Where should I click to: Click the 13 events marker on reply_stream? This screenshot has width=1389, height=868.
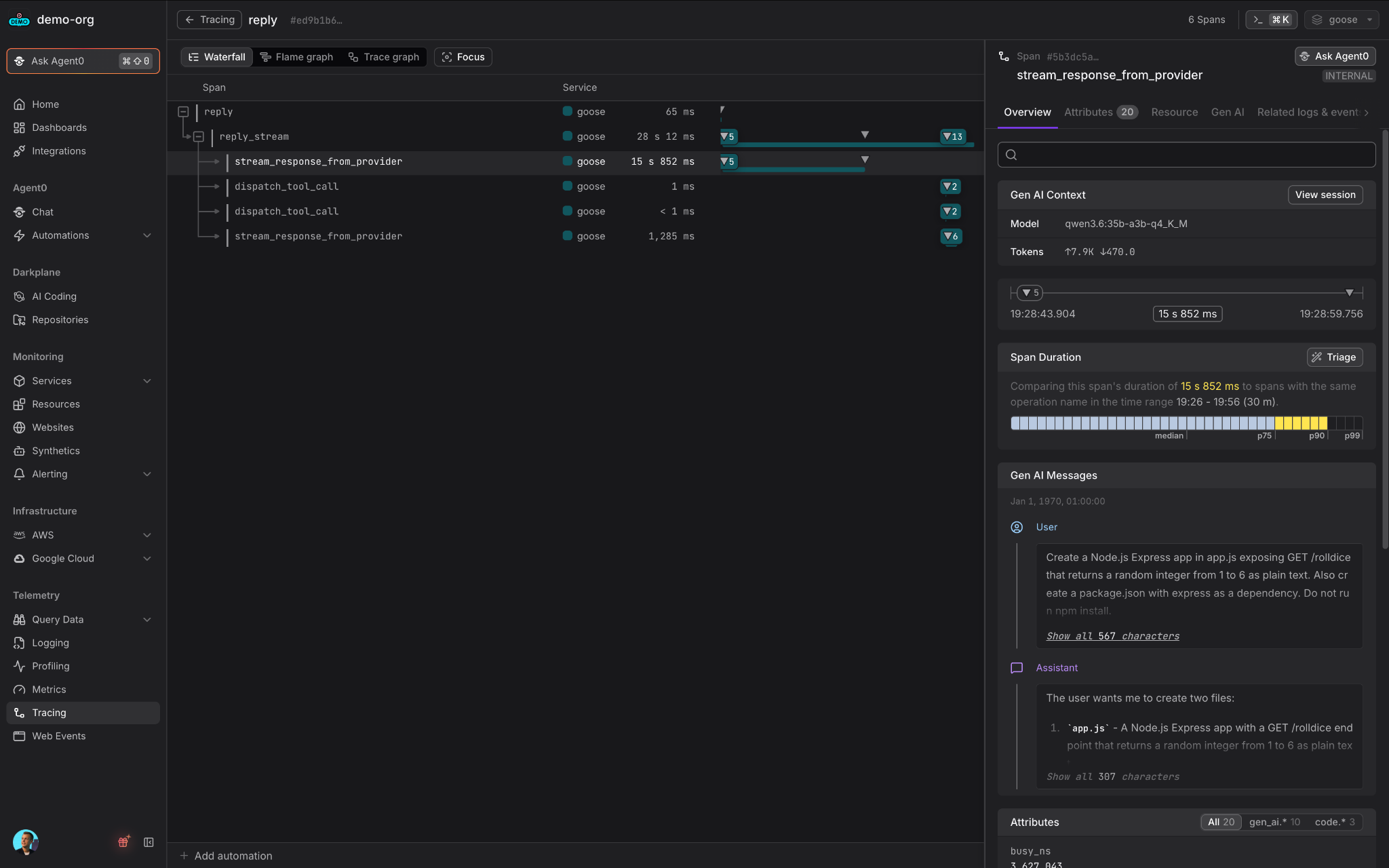(x=952, y=136)
